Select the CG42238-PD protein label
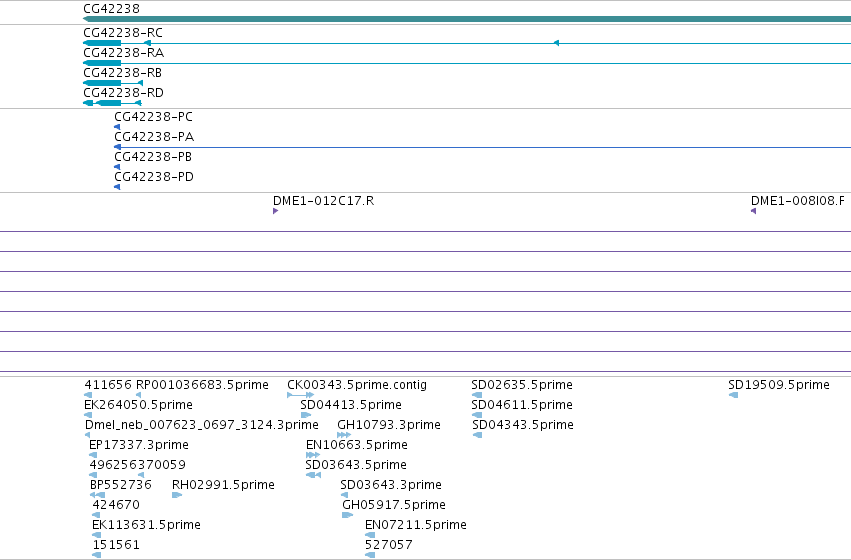The image size is (851, 560). [154, 177]
